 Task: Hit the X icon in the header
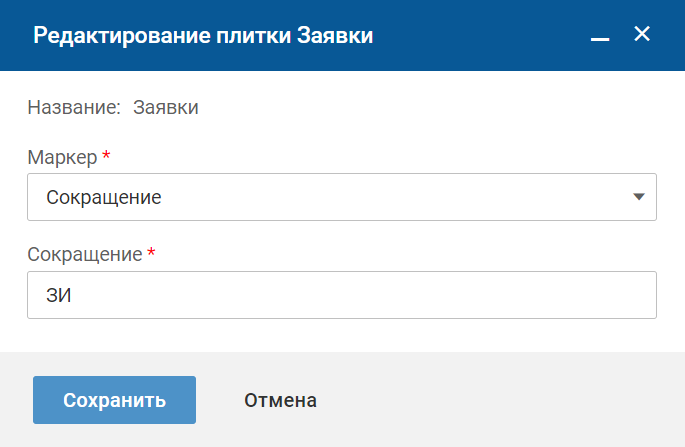click(x=642, y=35)
